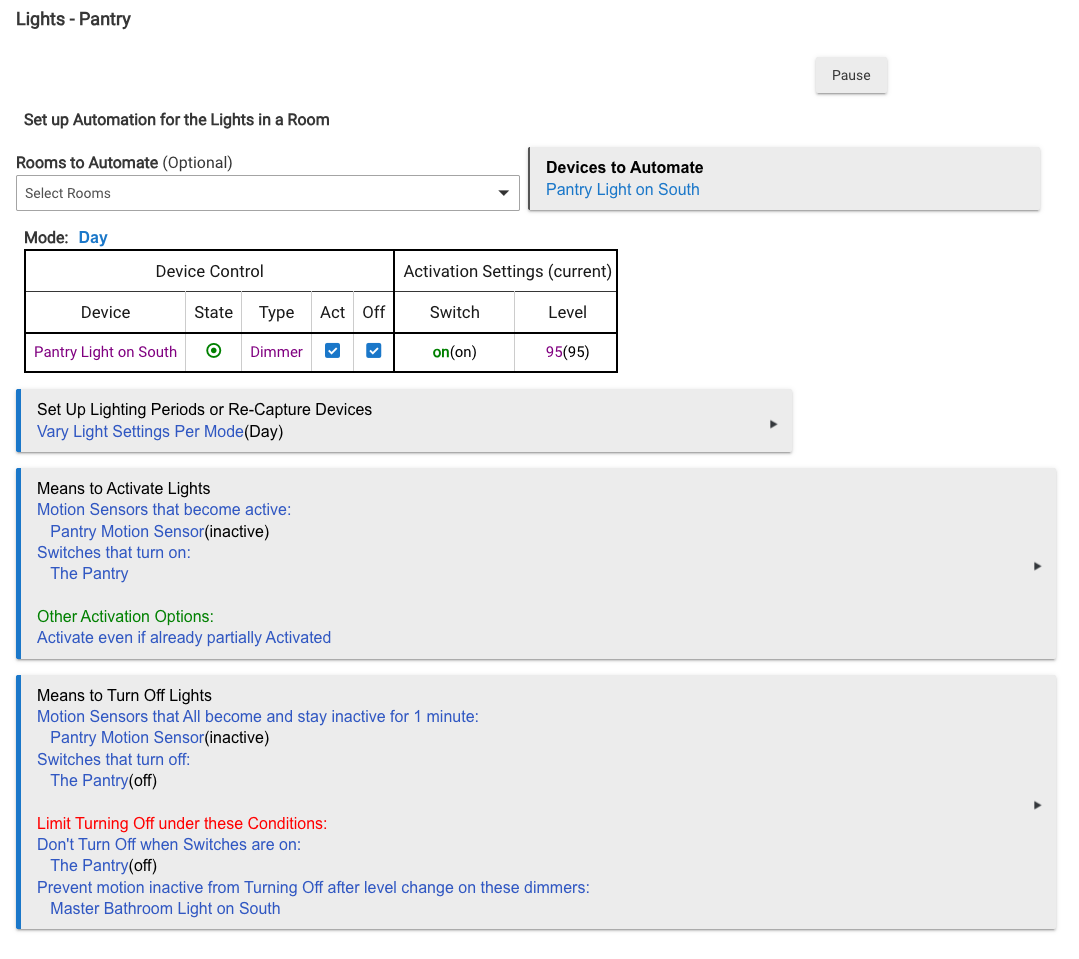Uncheck the Off checkbox for Pantry Light
This screenshot has width=1079, height=959.
[374, 351]
